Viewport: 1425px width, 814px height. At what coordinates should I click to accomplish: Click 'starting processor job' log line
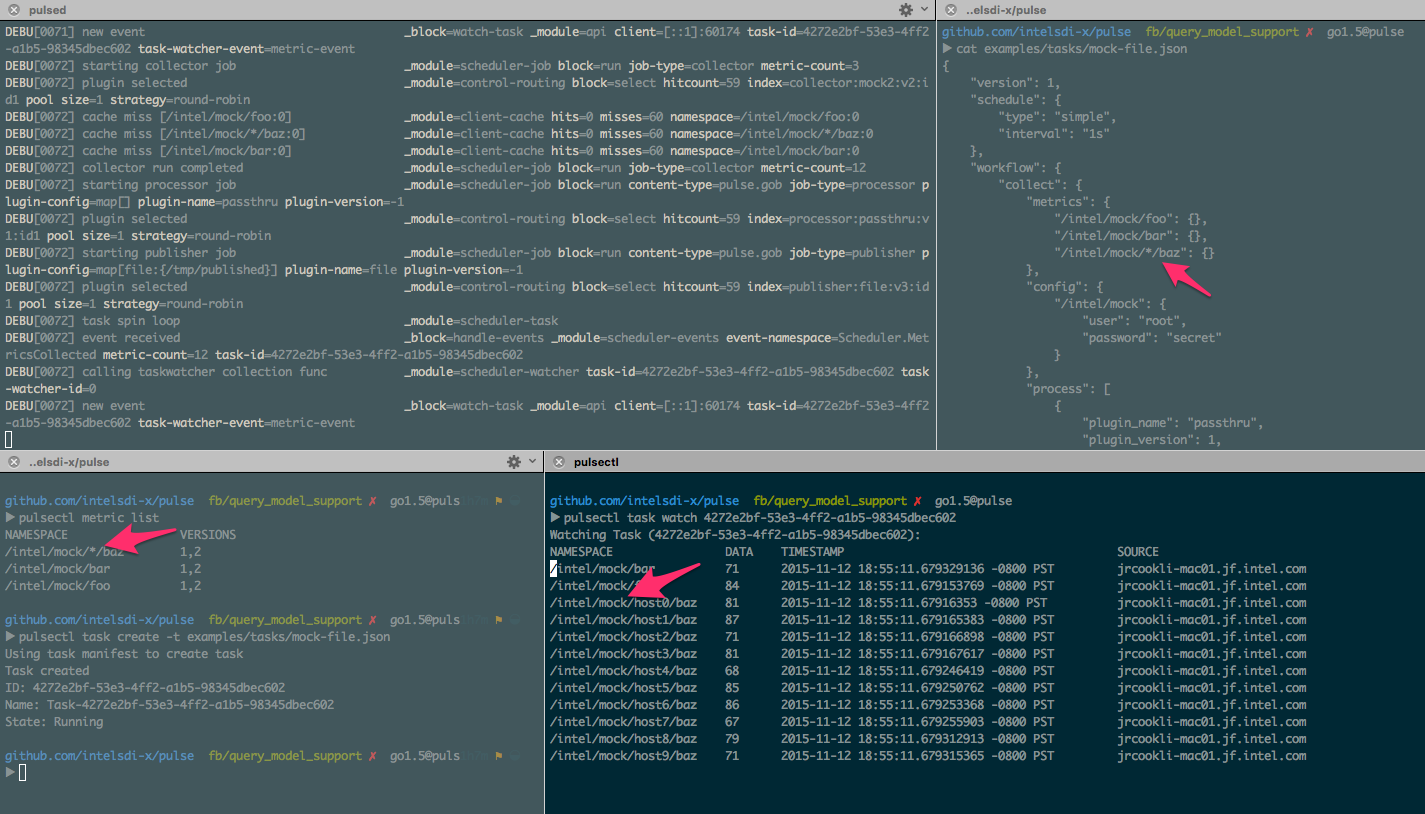(467, 193)
